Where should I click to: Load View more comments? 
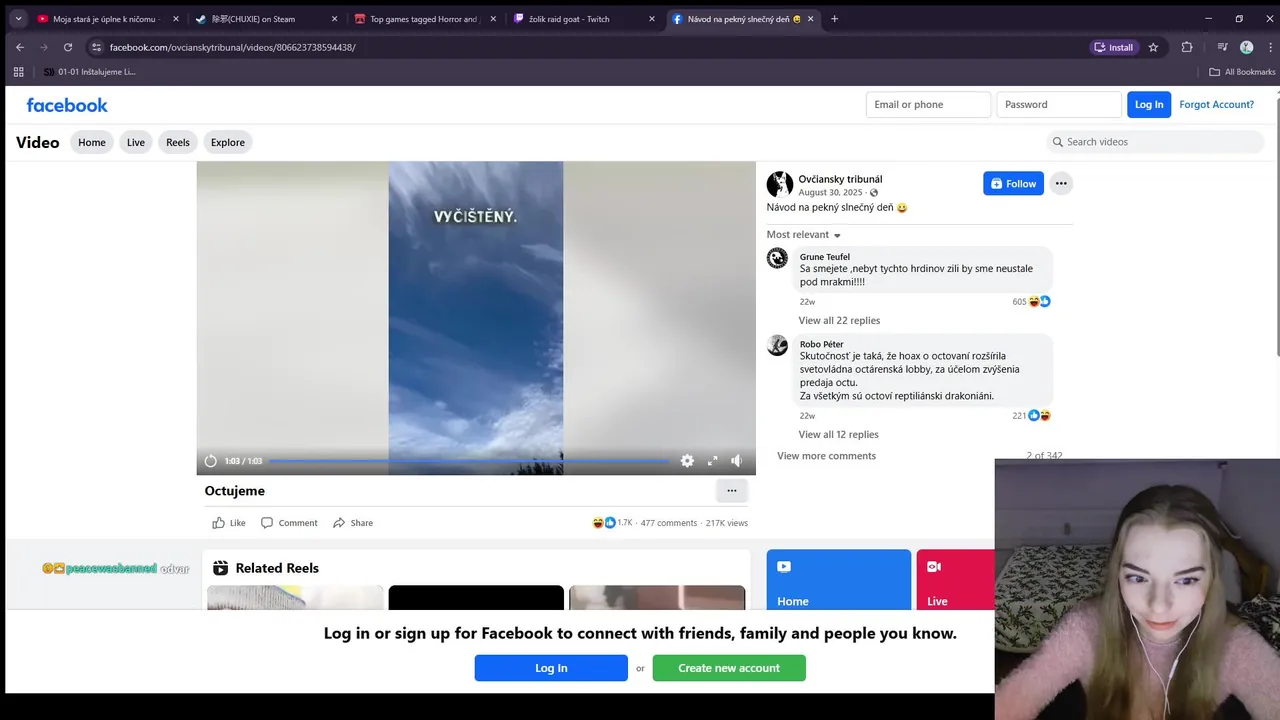[826, 456]
